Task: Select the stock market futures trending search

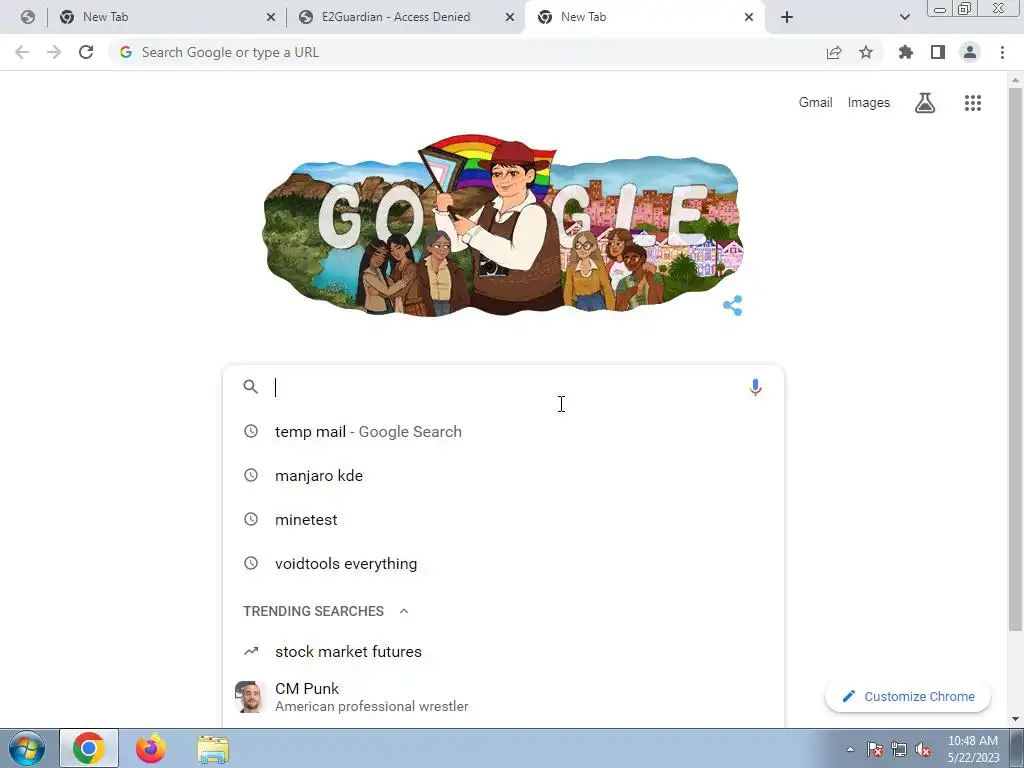Action: (503, 651)
